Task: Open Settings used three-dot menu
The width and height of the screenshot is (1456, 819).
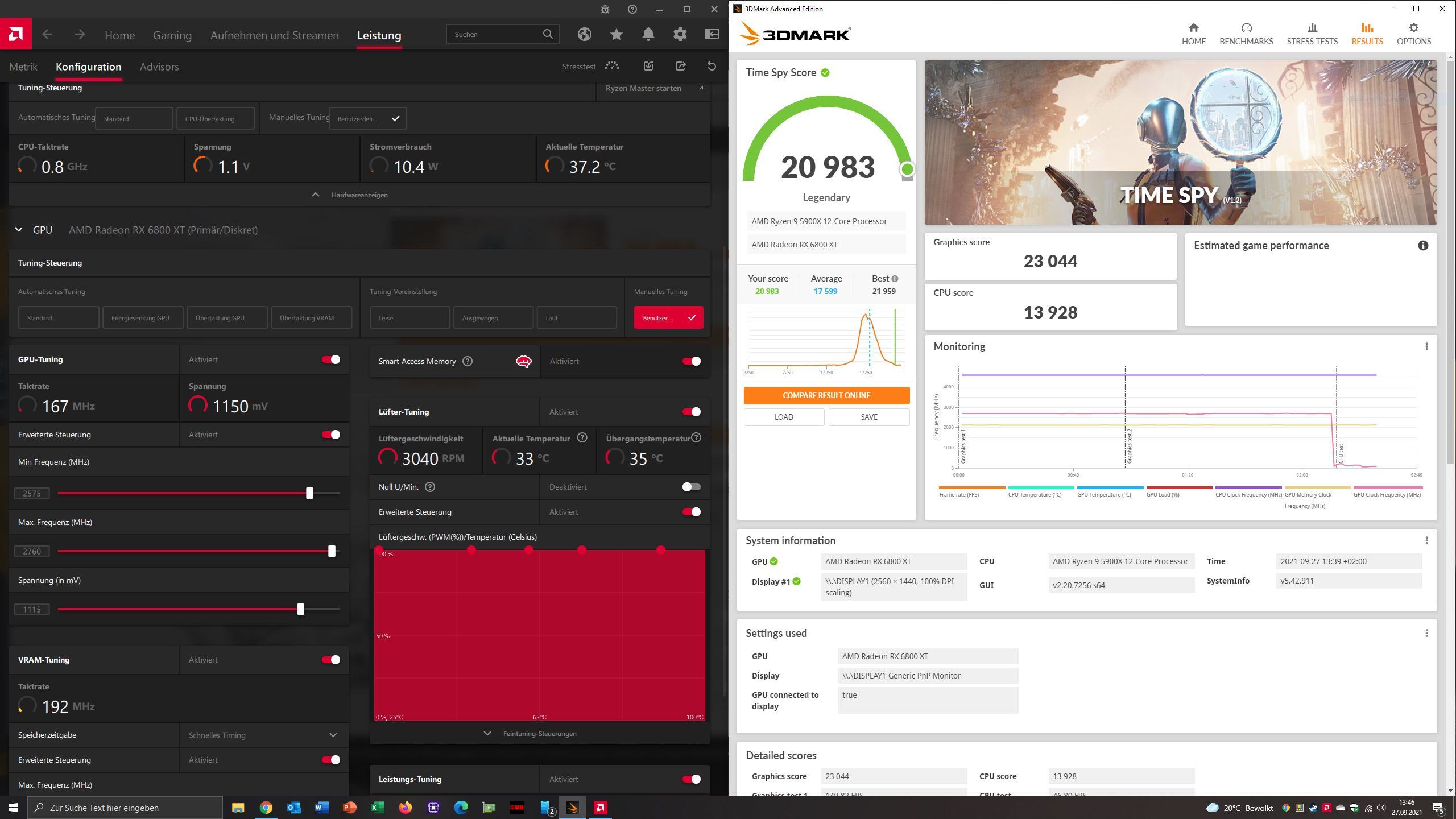Action: click(x=1426, y=633)
